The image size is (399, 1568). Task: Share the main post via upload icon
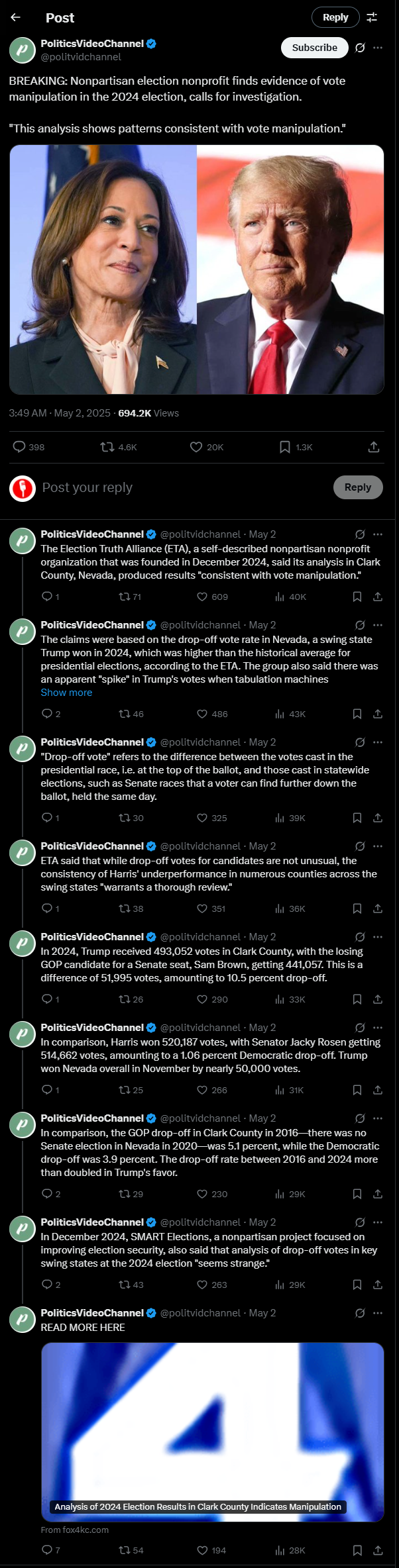pyautogui.click(x=374, y=447)
